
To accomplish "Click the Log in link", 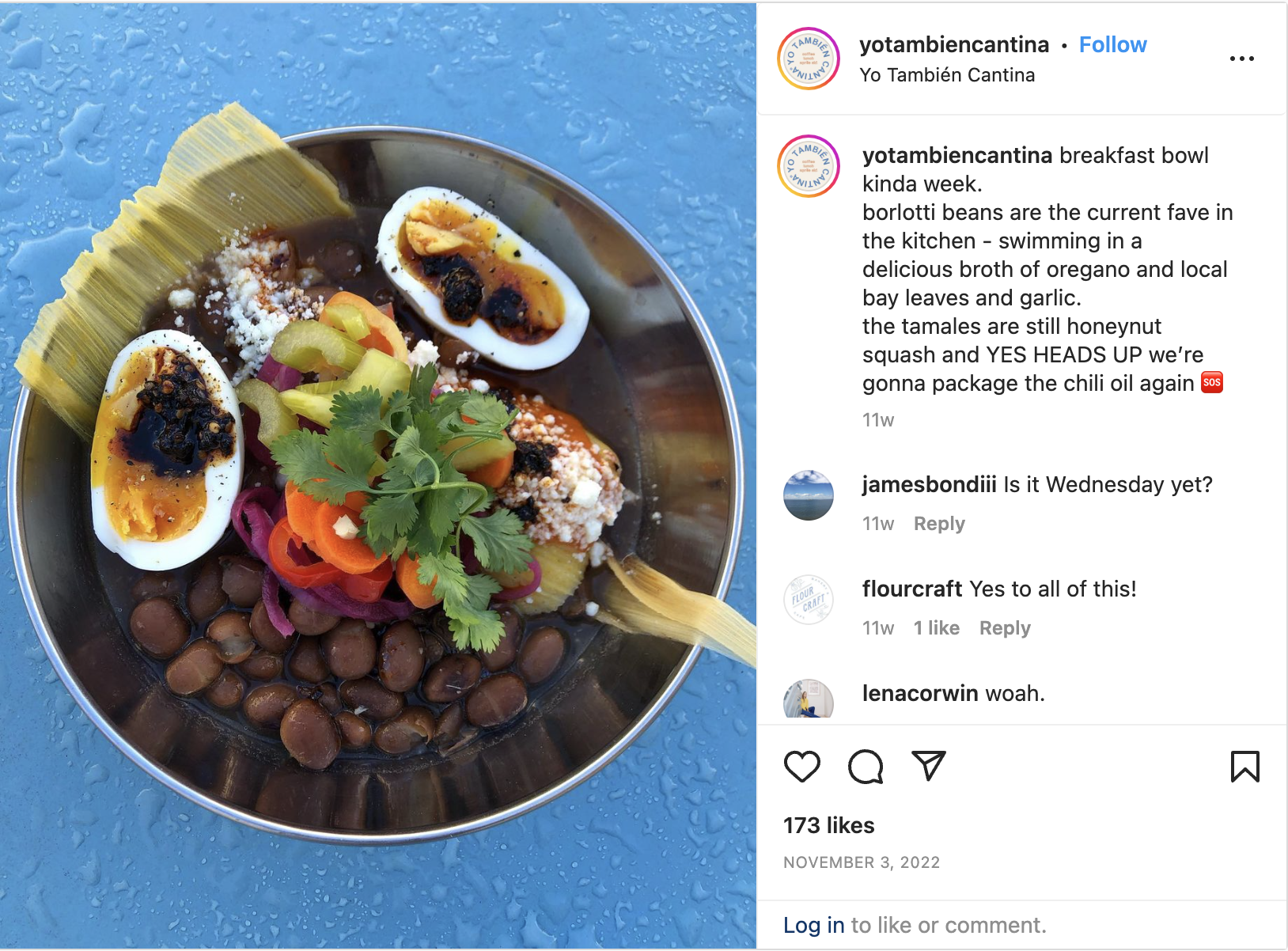I will pos(814,925).
